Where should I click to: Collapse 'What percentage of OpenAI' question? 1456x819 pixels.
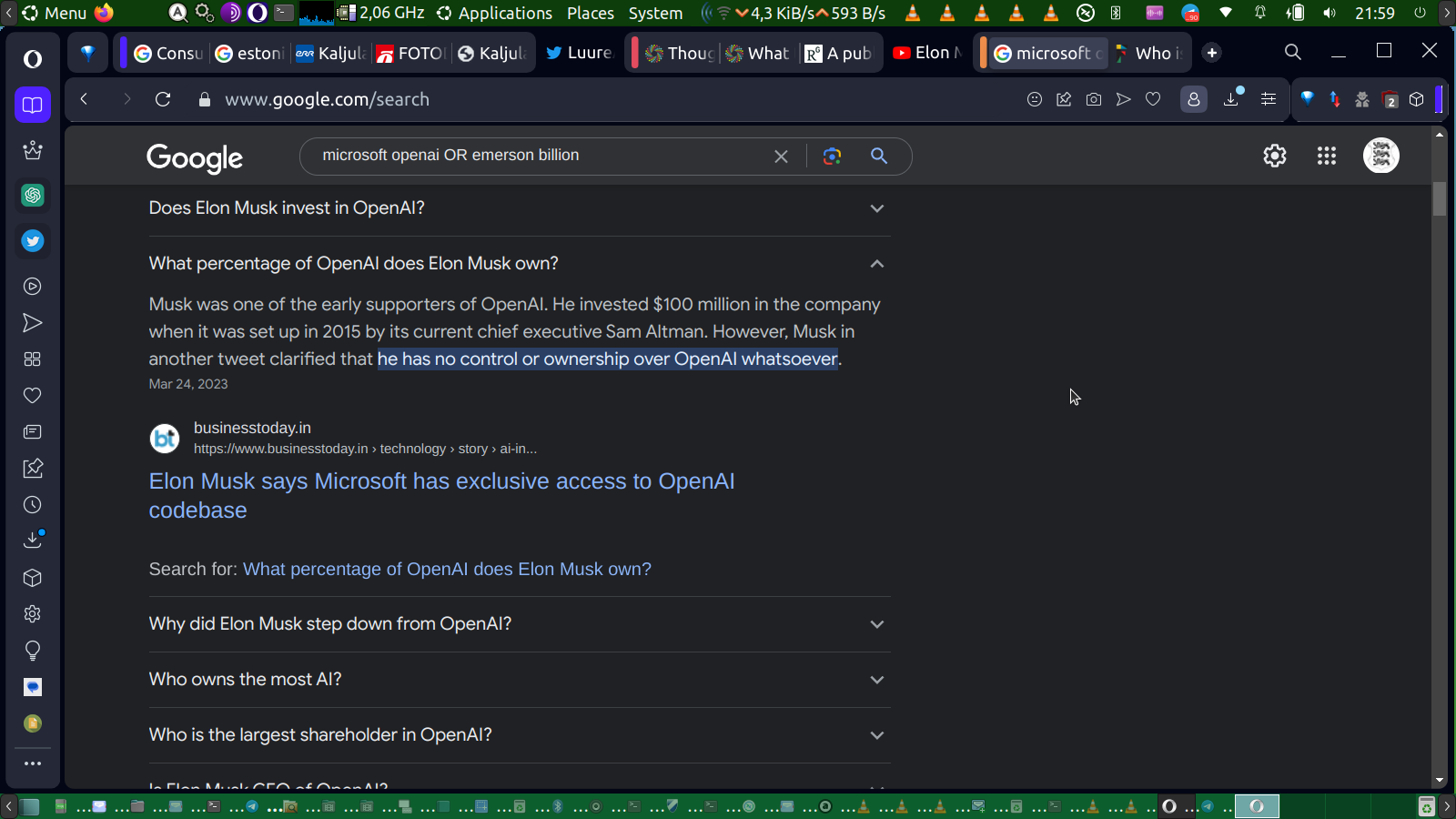(876, 264)
